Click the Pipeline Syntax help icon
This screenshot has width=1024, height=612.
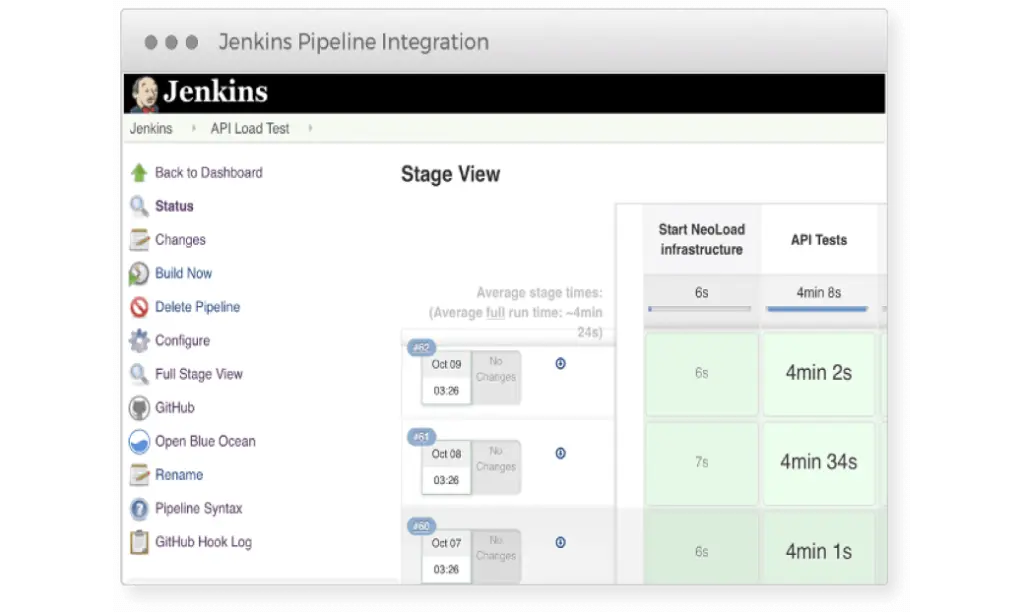click(x=139, y=509)
